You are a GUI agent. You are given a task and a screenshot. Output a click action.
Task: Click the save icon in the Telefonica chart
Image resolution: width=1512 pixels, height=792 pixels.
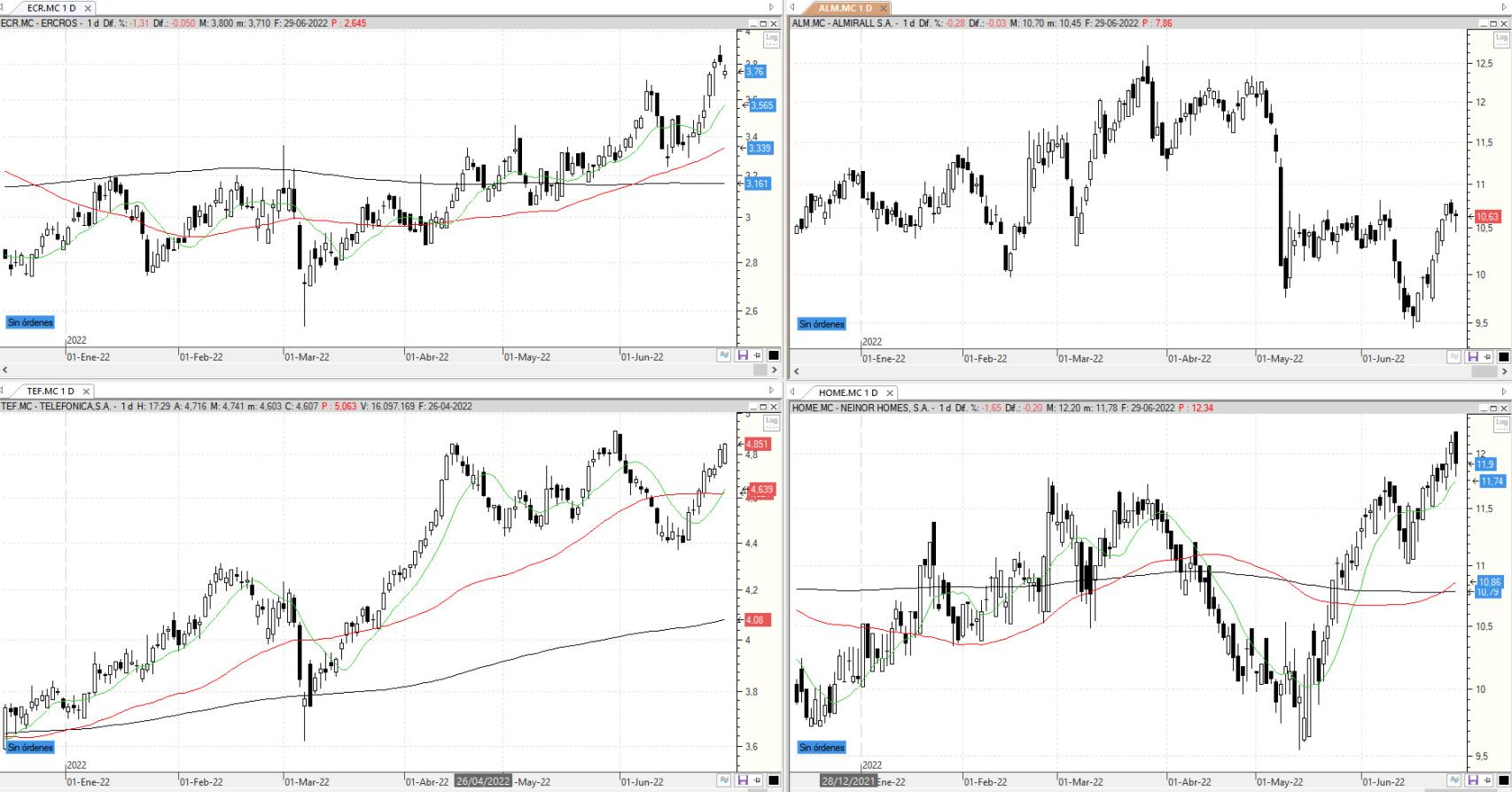tap(743, 780)
